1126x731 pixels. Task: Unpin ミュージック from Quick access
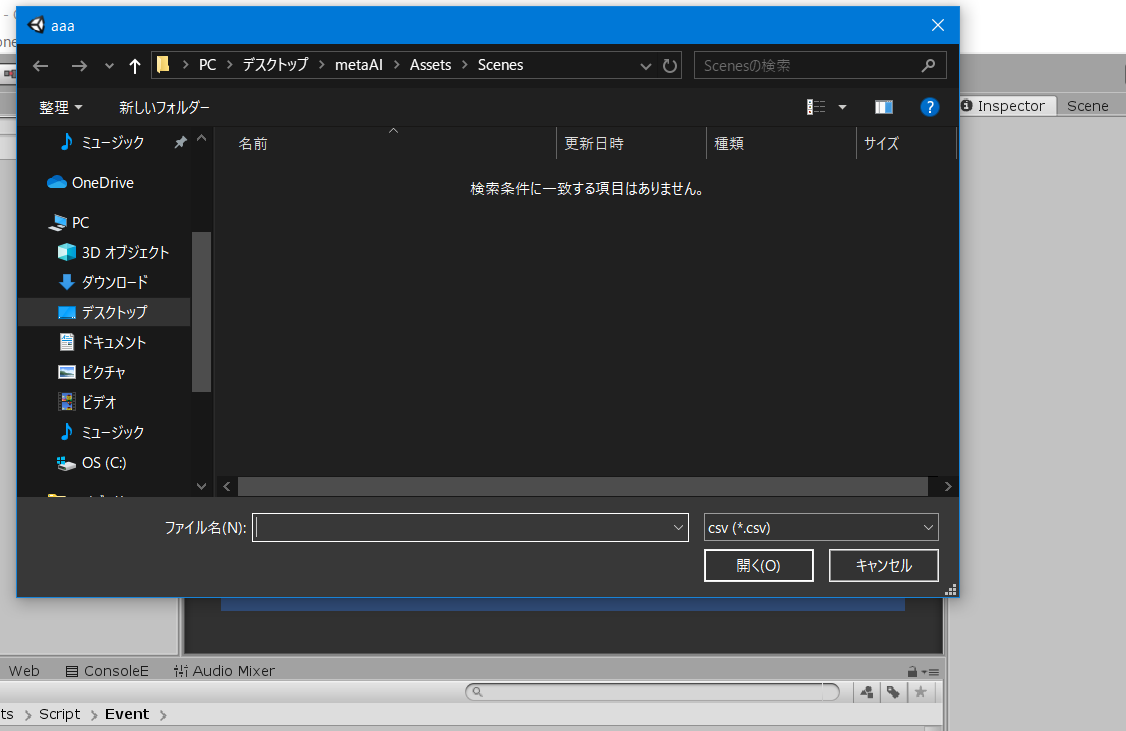(179, 142)
